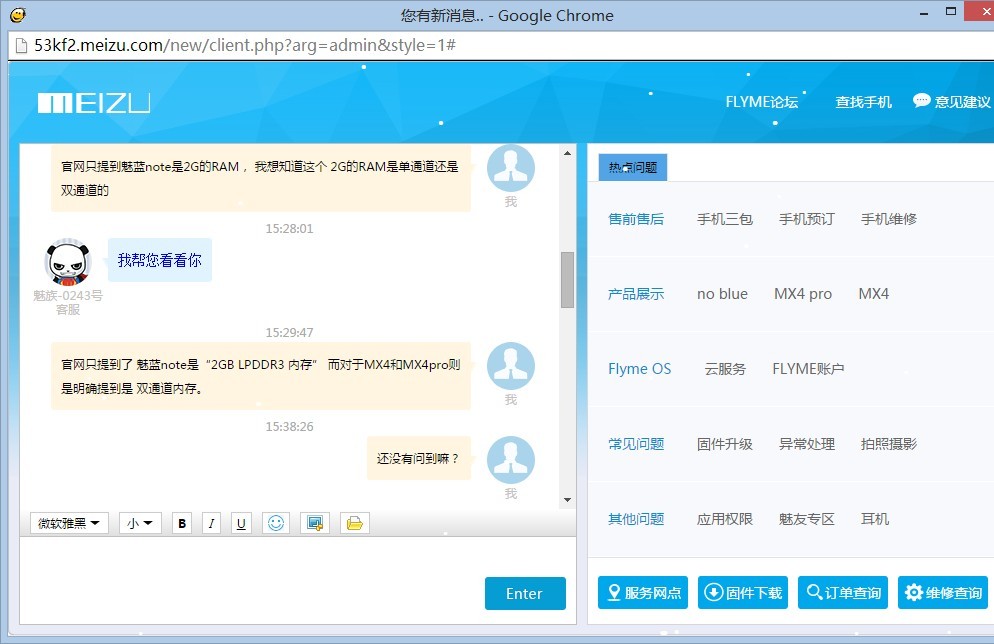Click the 服务网点 button

(643, 593)
